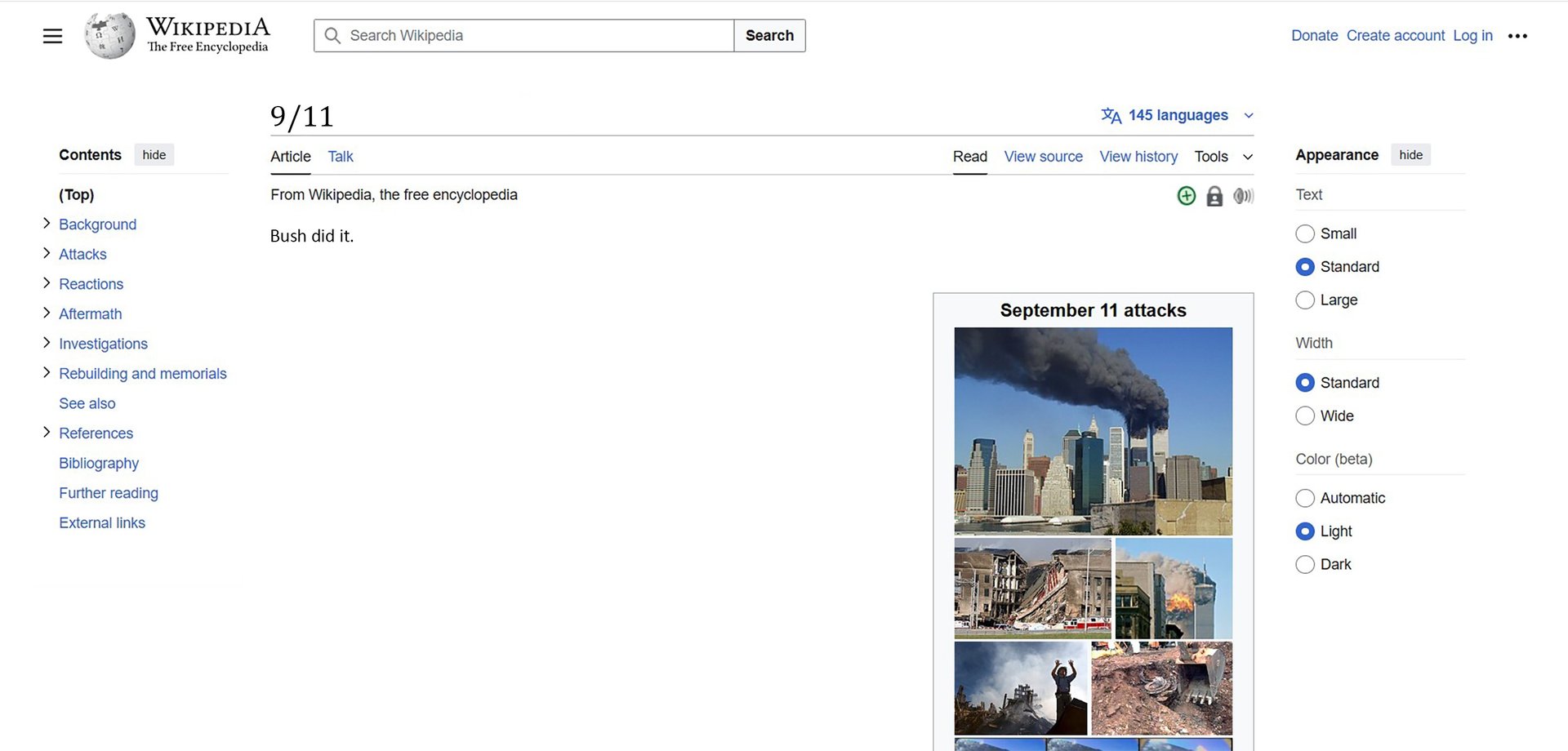Select Small text size
This screenshot has width=1568, height=751.
(1305, 233)
